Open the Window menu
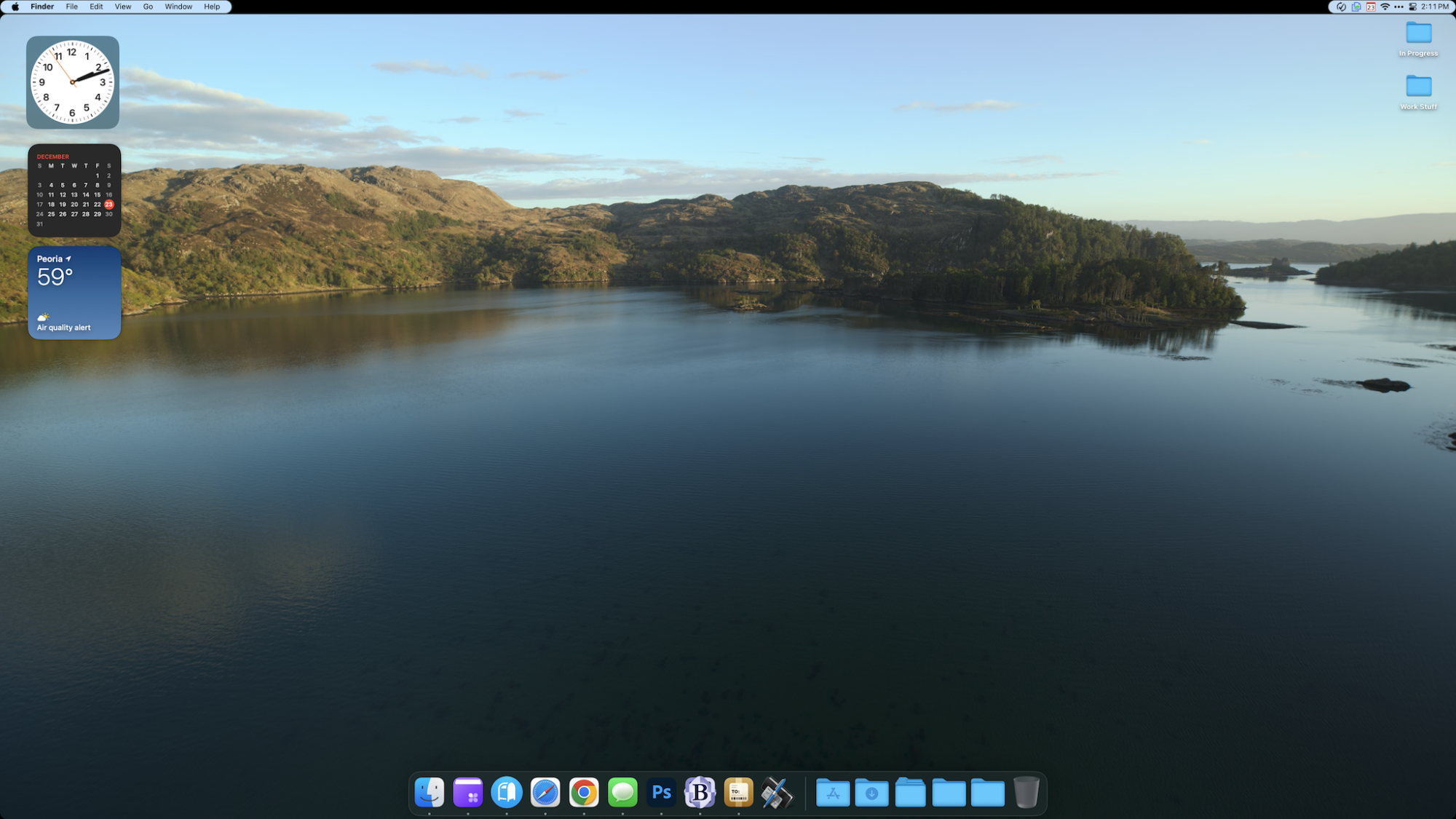 [x=178, y=7]
